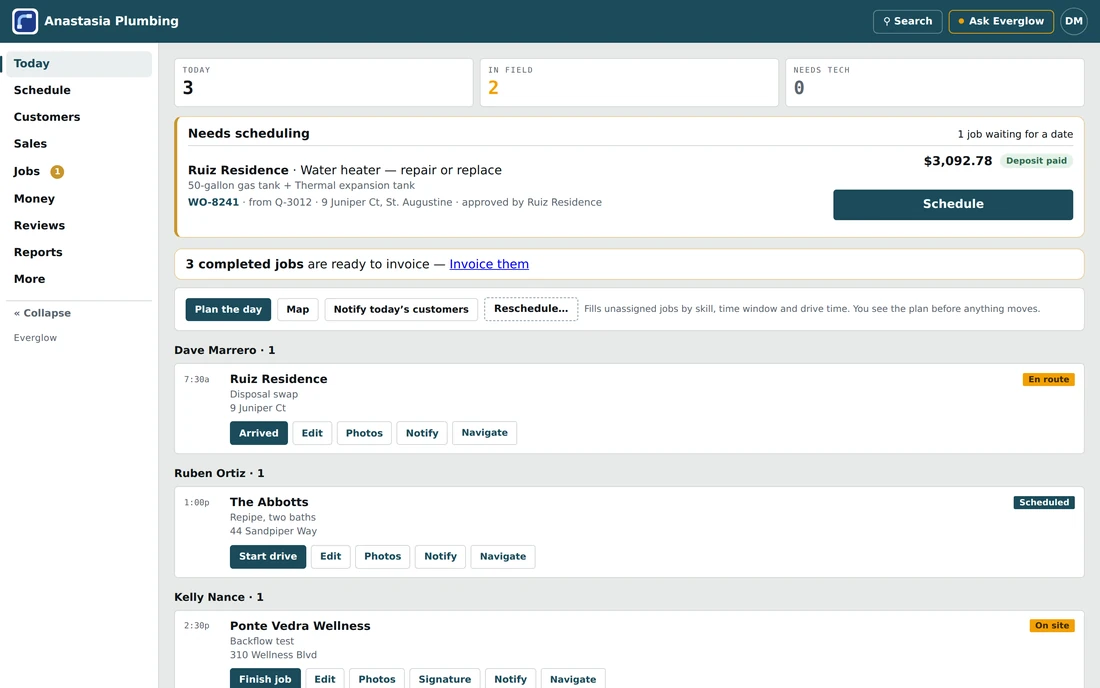
Task: Open Money in the sidebar
Action: pos(79,198)
